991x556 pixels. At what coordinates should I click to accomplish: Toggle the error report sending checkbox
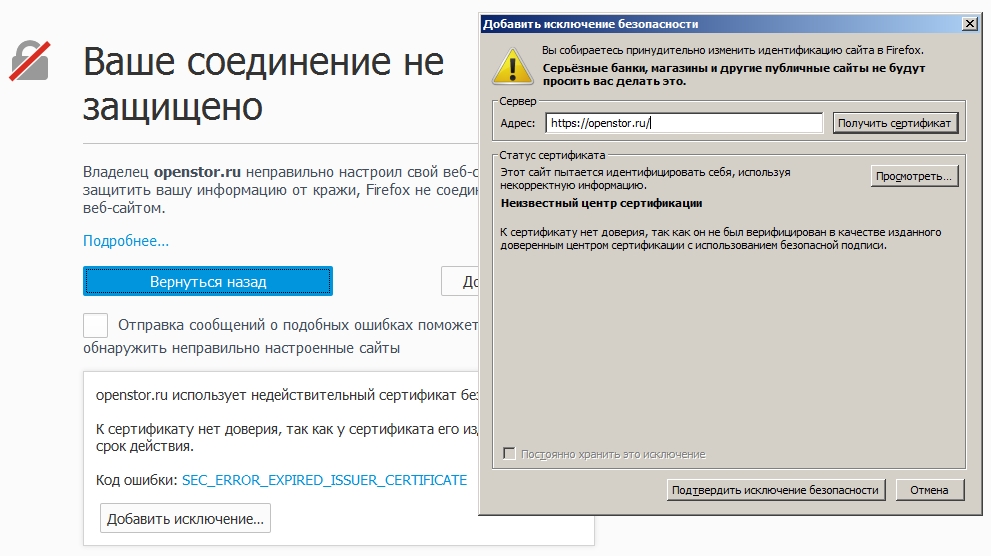point(95,325)
